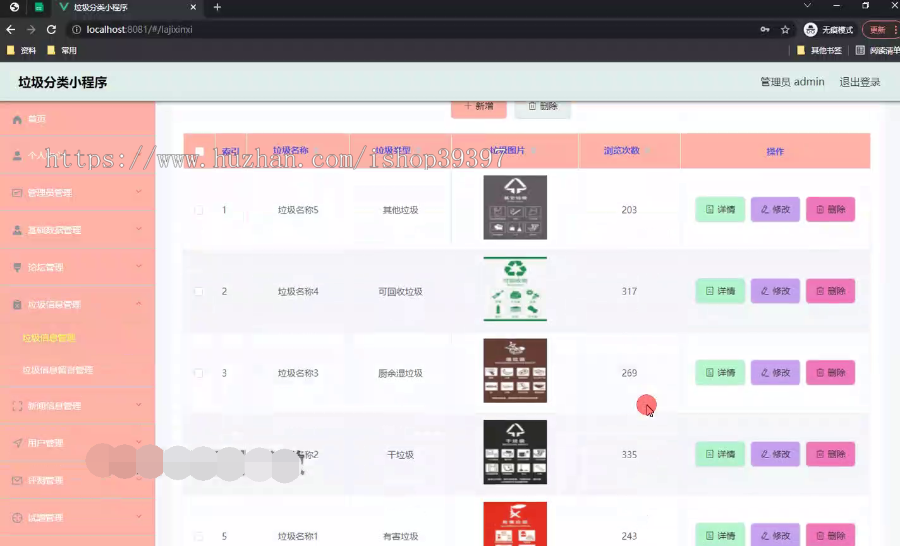Open saved password key icon

point(765,29)
